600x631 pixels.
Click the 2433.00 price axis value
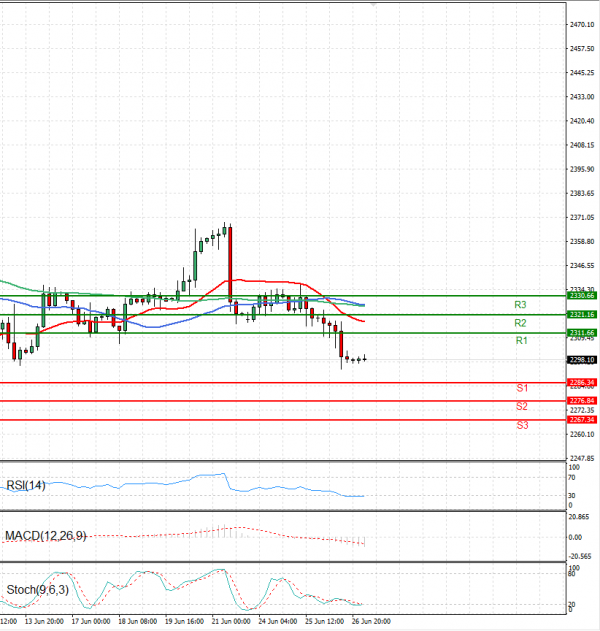(582, 97)
